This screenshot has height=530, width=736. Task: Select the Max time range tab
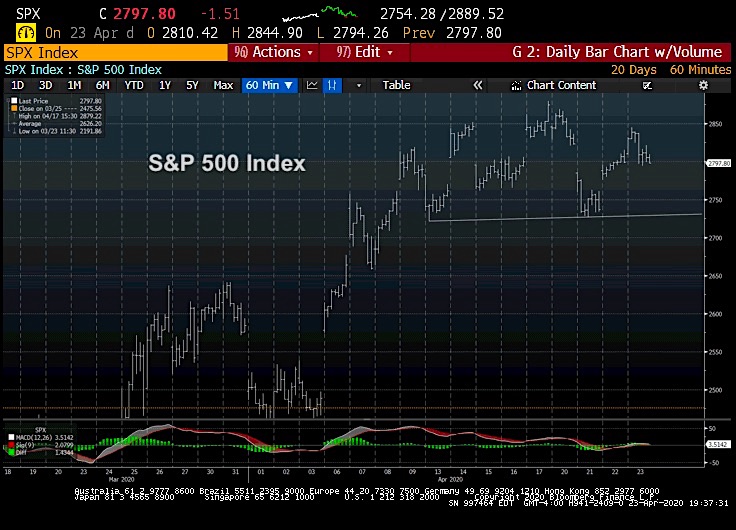[x=223, y=85]
